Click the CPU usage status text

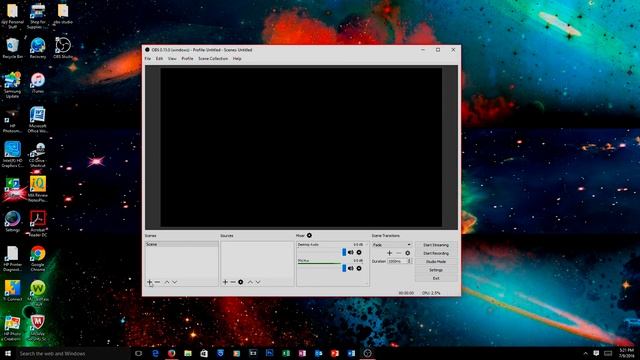tap(431, 293)
